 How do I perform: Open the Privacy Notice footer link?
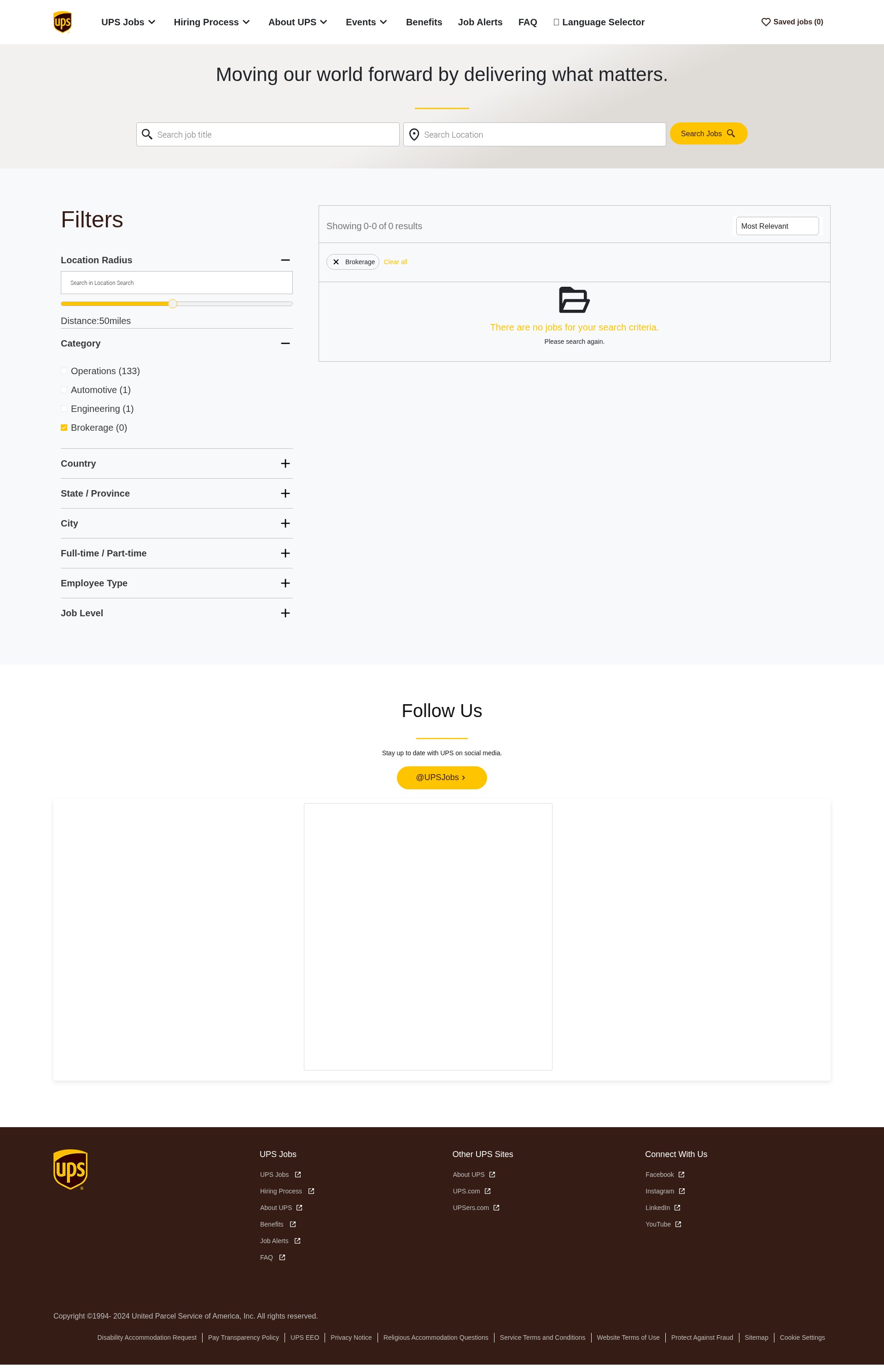click(x=351, y=1337)
